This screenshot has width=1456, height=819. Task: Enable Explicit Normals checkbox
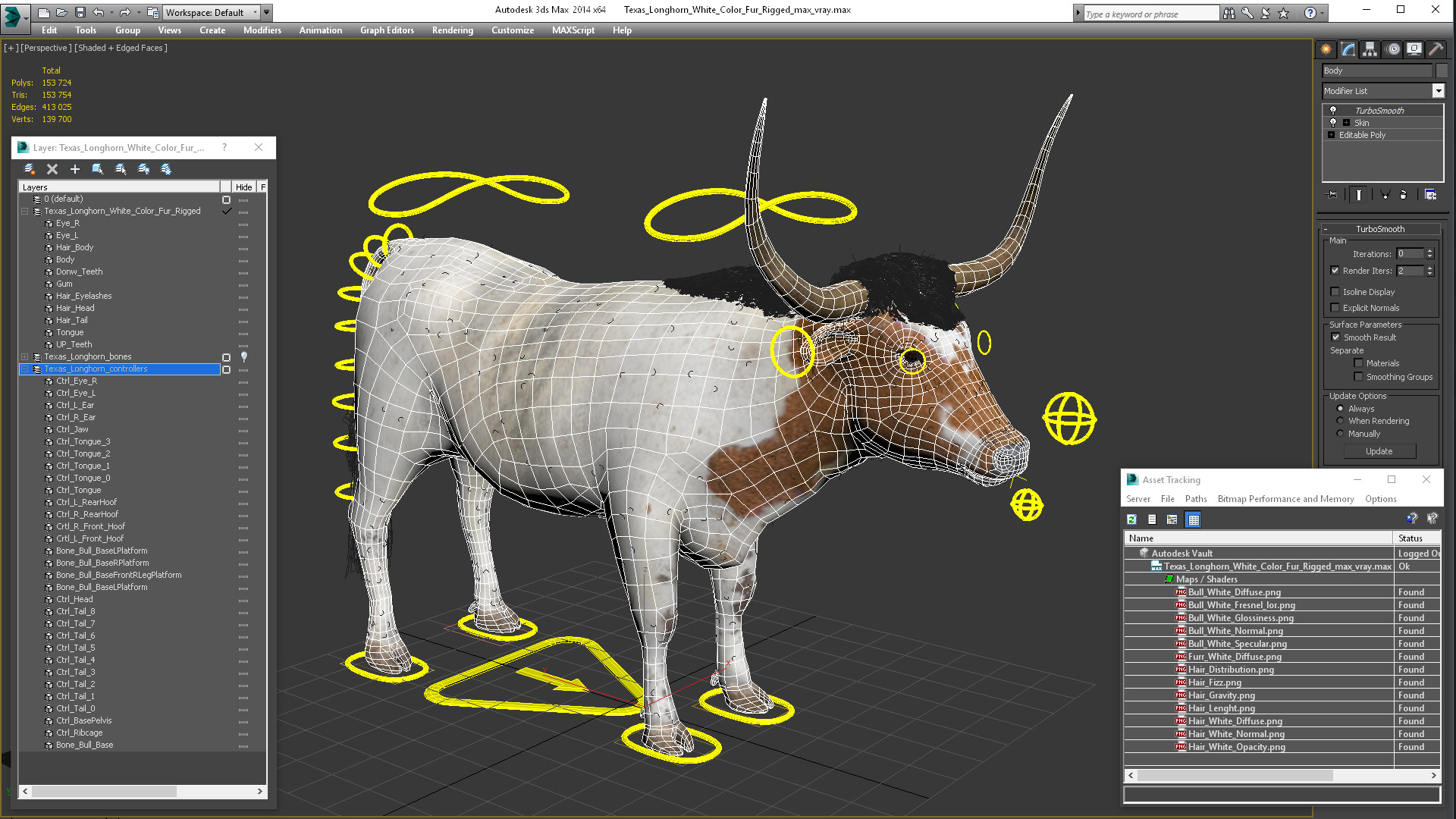1335,308
